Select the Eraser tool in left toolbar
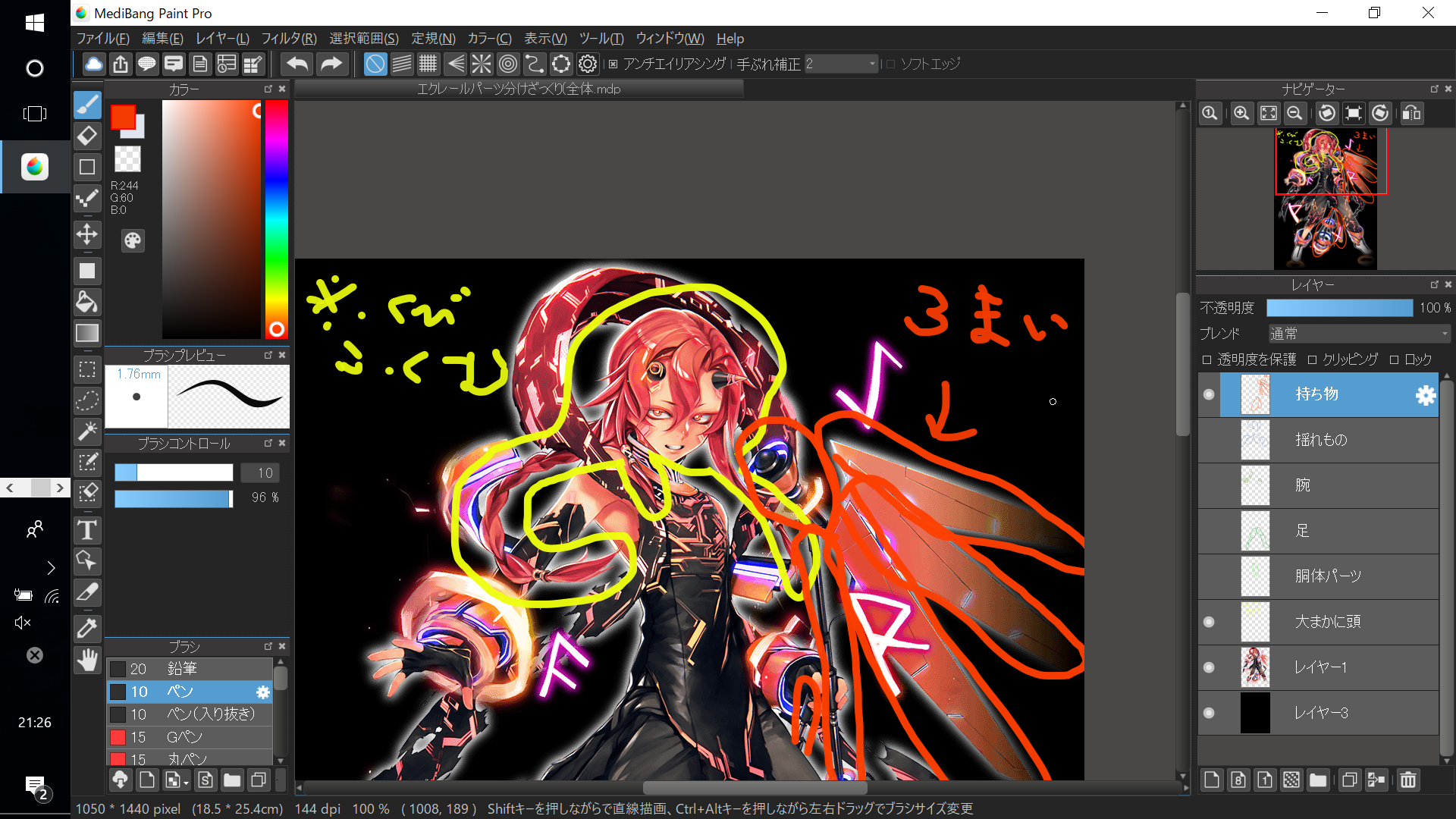 pos(87,136)
